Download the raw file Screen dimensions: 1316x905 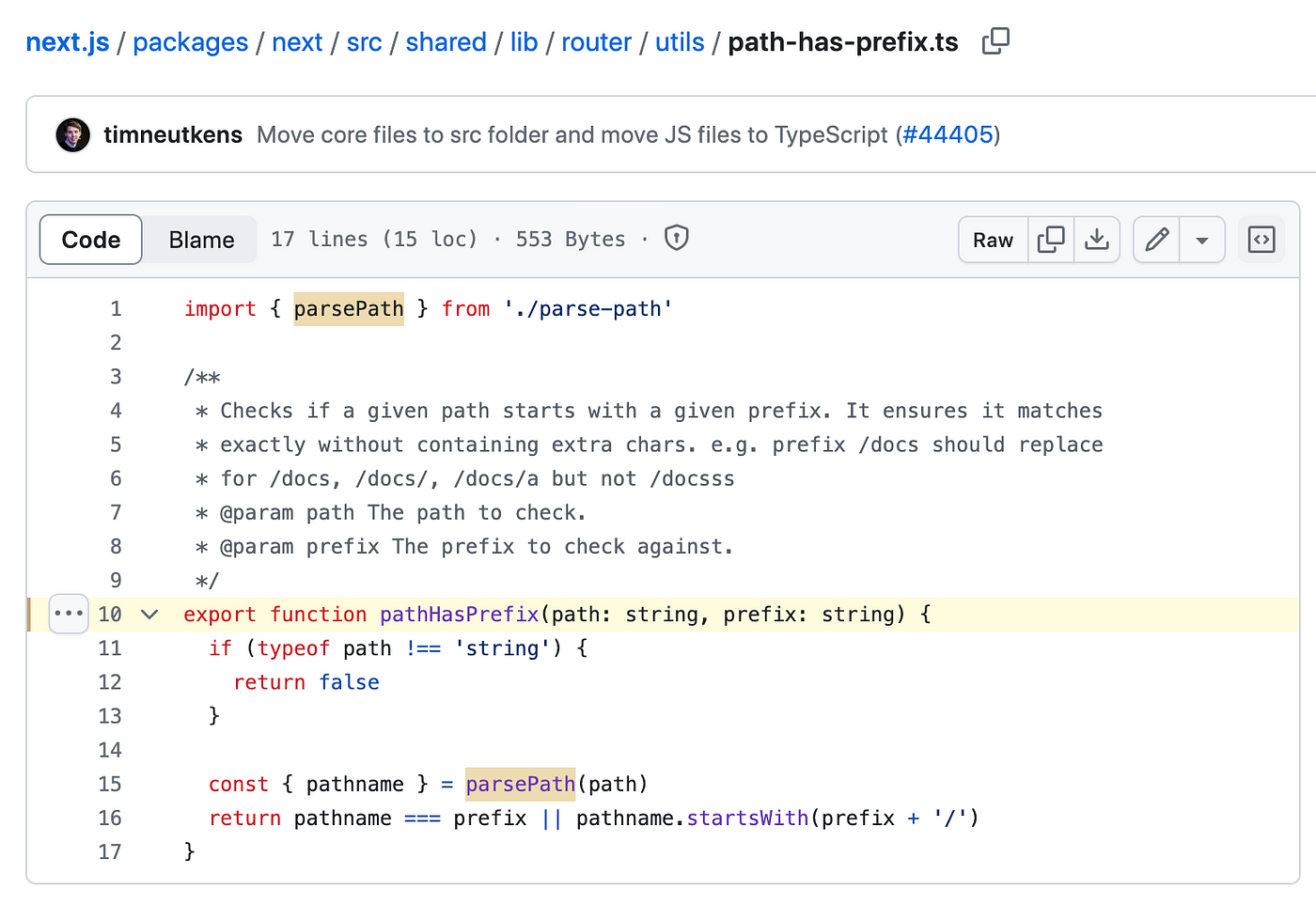(x=1097, y=240)
